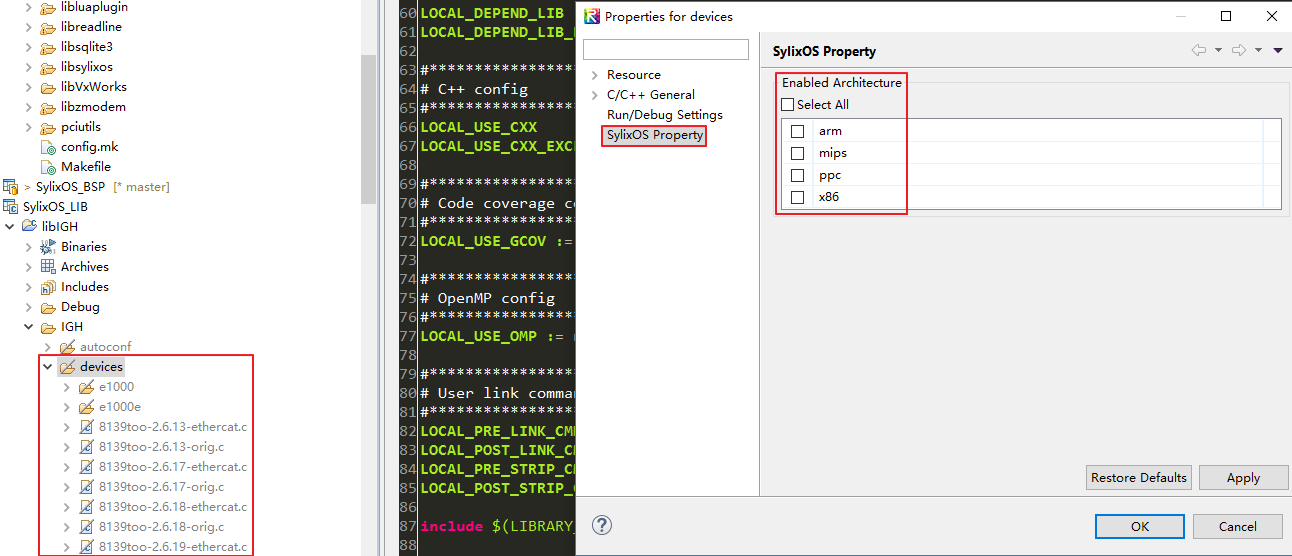1292x556 pixels.
Task: Select 8139too-2.6.17-ethercat.c file
Action: (173, 467)
